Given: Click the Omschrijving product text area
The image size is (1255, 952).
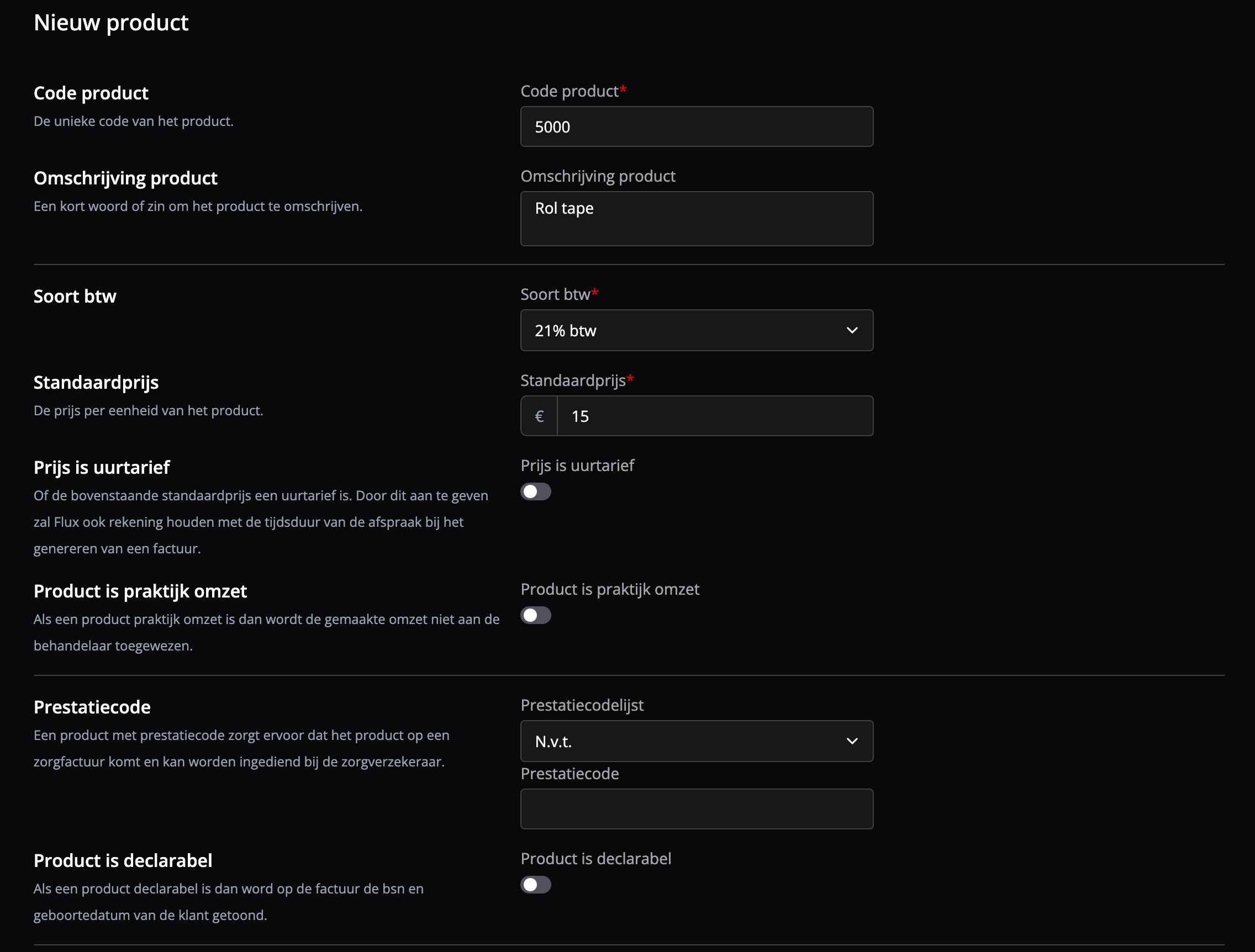Looking at the screenshot, I should (696, 219).
